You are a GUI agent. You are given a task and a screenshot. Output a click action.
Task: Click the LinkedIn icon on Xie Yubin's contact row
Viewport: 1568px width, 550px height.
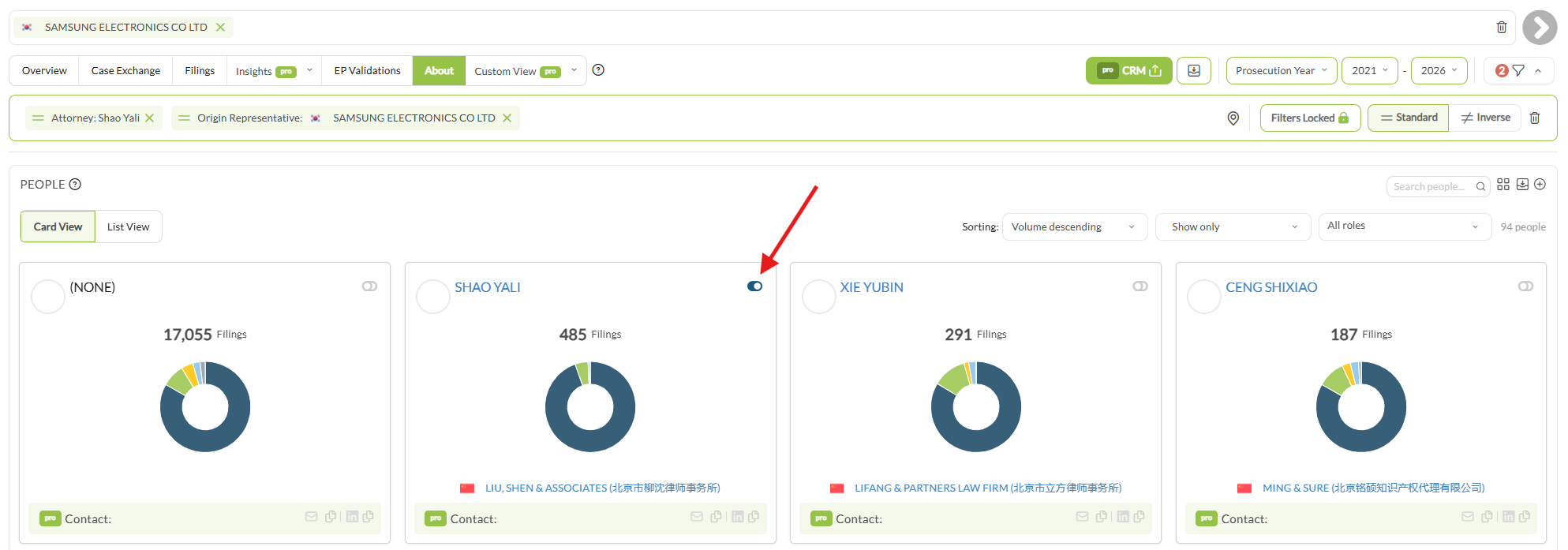point(1123,517)
